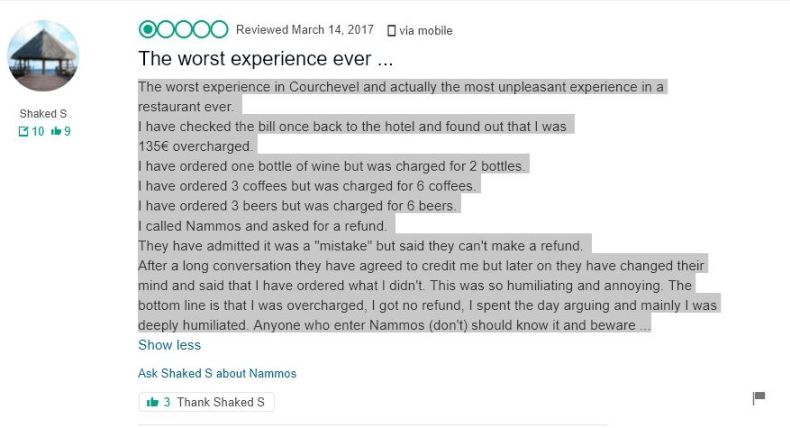The height and width of the screenshot is (428, 790).
Task: Click the report flag icon
Action: click(x=758, y=398)
